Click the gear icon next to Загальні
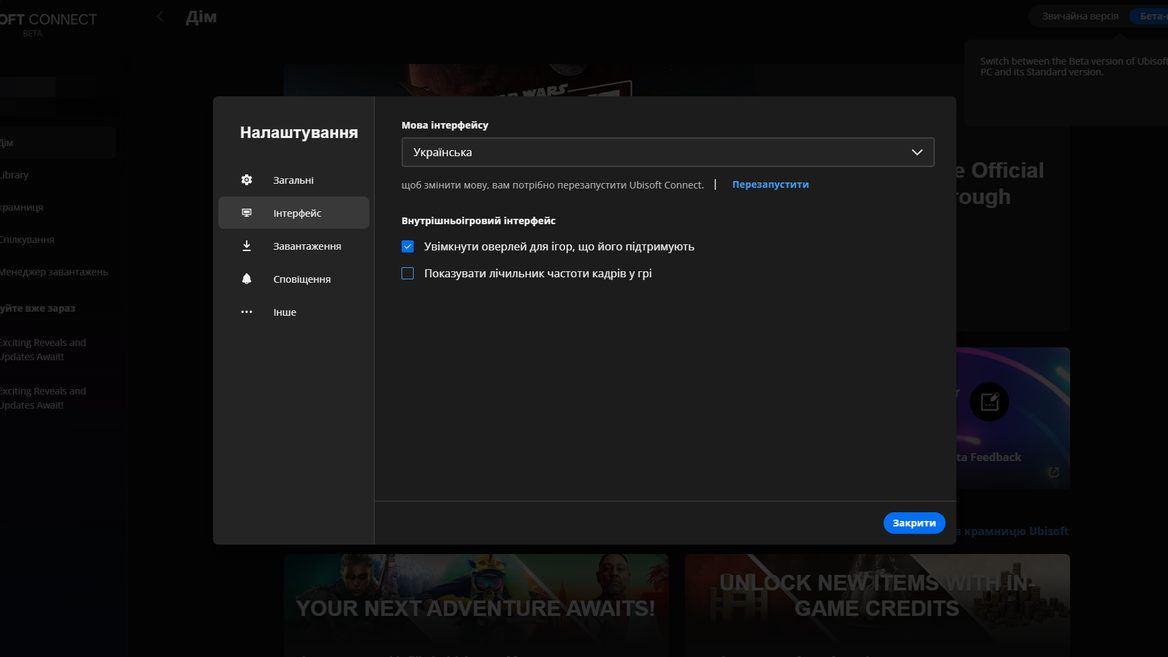The width and height of the screenshot is (1168, 657). 247,180
